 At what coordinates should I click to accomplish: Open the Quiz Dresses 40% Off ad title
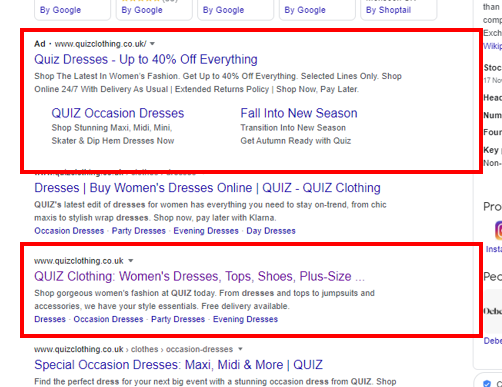[146, 59]
